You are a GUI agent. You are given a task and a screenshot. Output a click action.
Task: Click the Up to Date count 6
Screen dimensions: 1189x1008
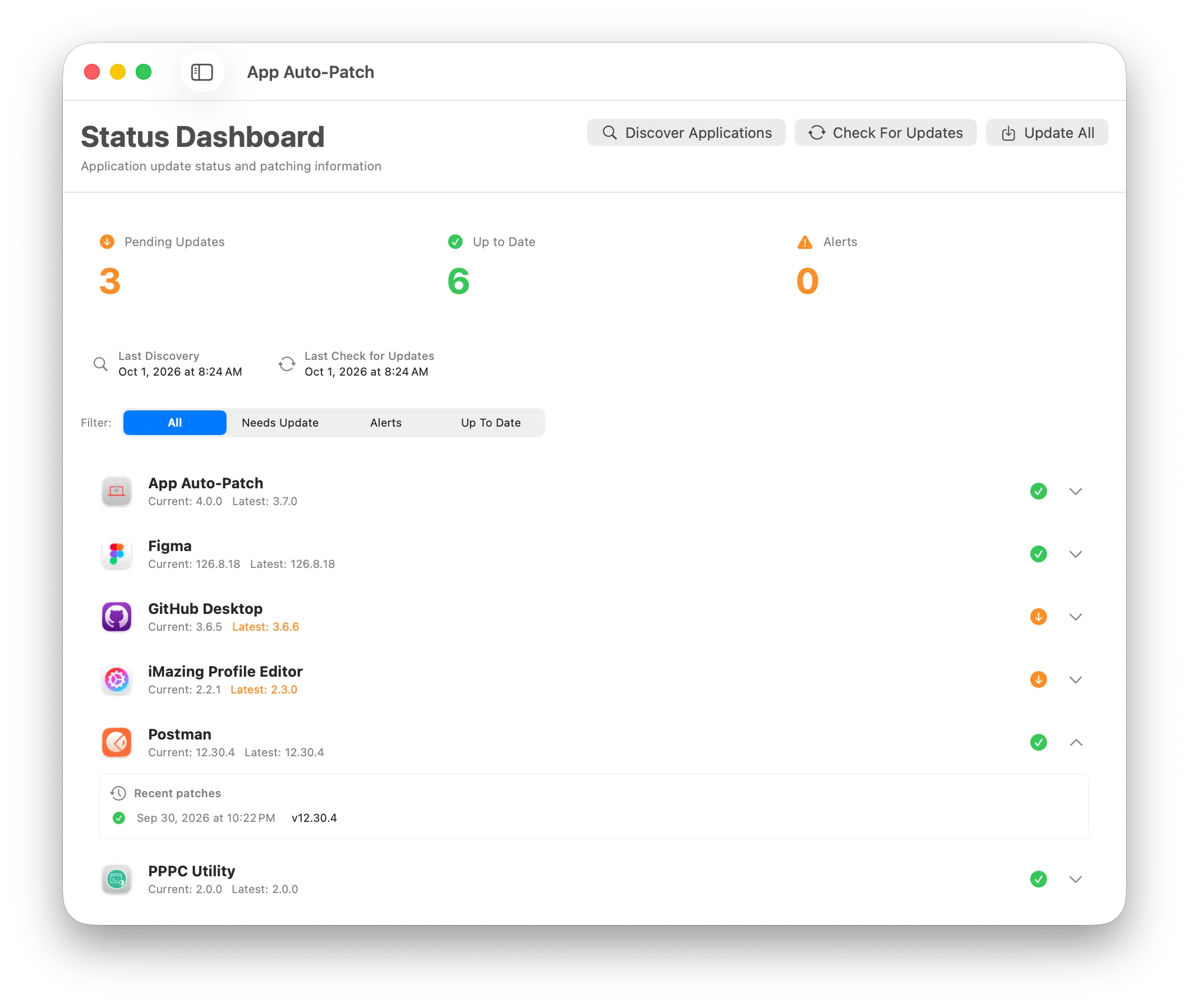point(458,282)
